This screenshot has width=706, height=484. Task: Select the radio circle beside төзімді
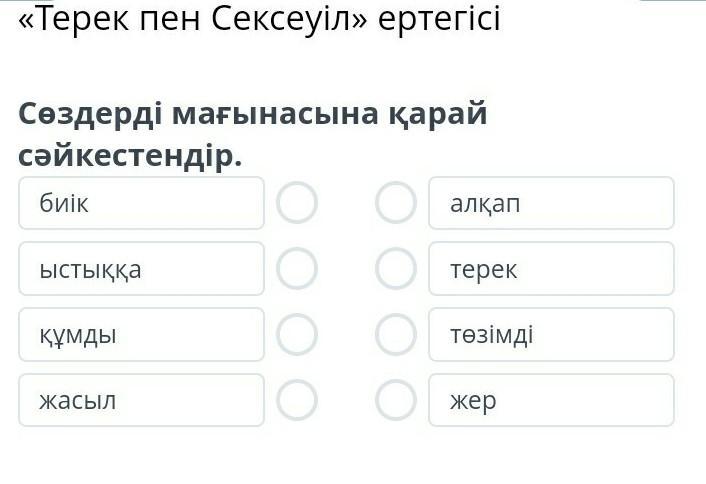point(396,334)
